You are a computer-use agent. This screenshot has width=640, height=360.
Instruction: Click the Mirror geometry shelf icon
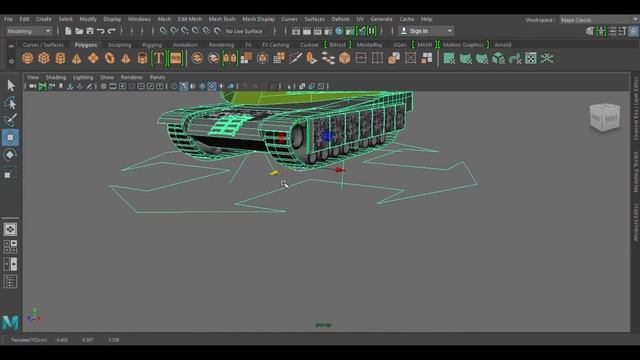(x=230, y=58)
